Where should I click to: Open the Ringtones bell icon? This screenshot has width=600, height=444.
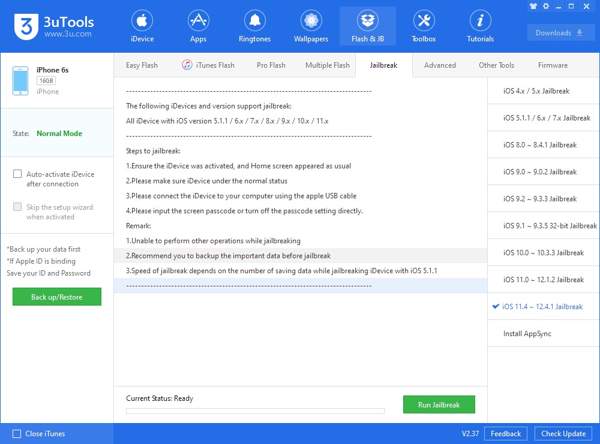(x=254, y=21)
